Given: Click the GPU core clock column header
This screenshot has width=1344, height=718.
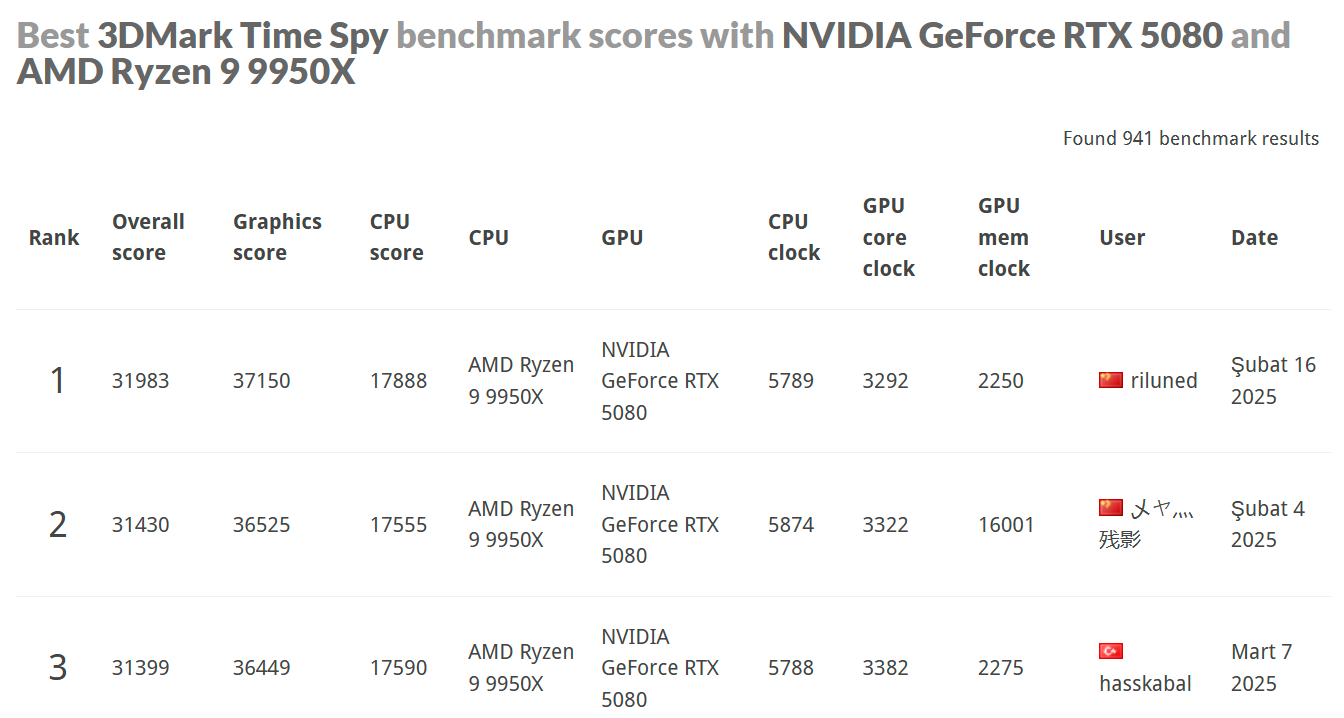Looking at the screenshot, I should pos(888,237).
